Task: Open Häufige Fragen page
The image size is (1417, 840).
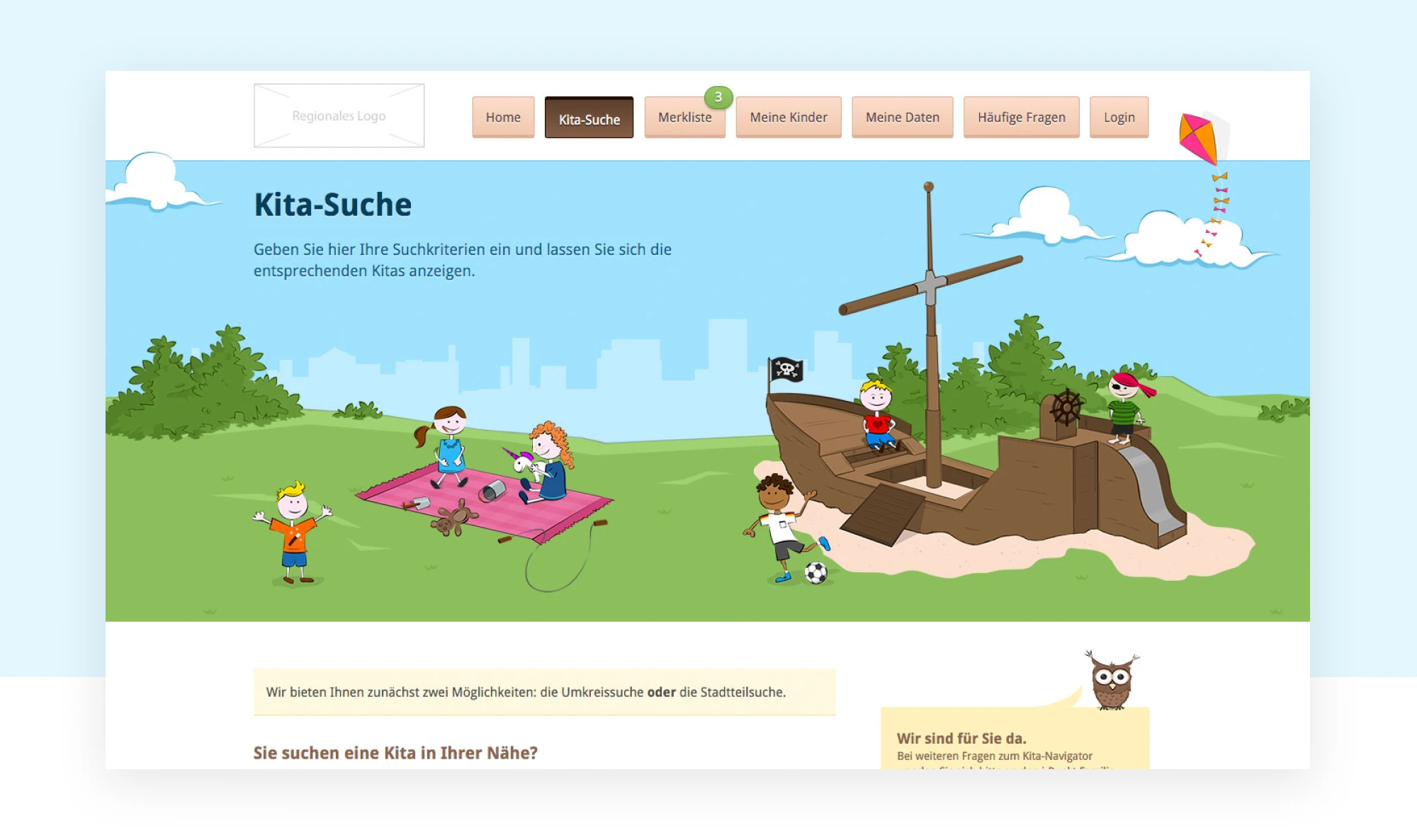Action: click(1021, 118)
